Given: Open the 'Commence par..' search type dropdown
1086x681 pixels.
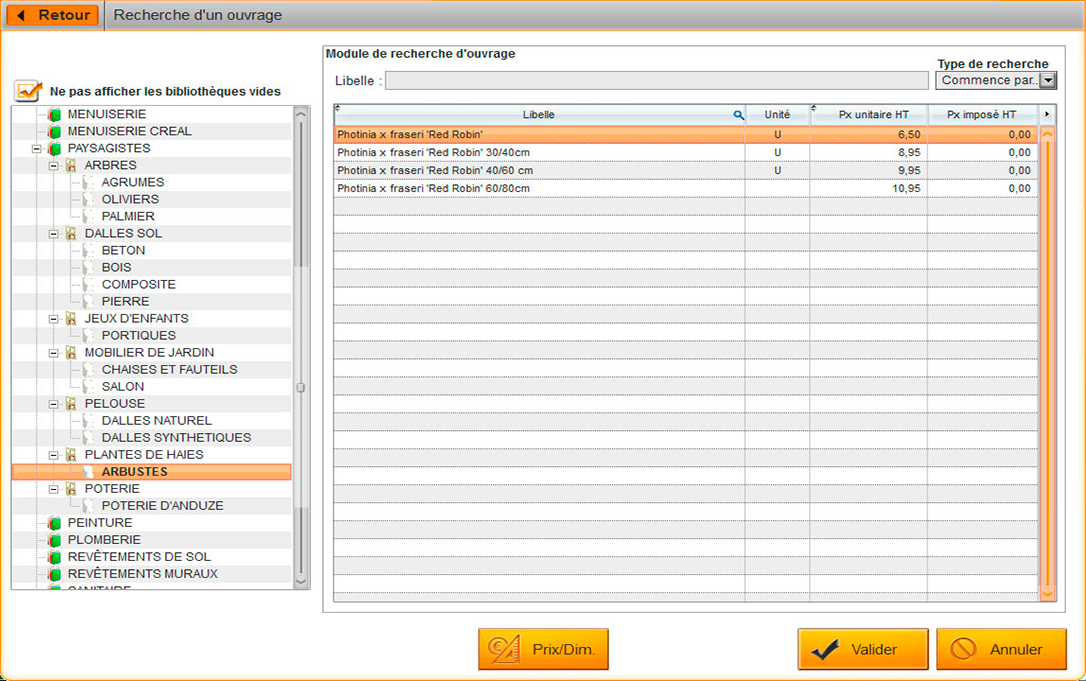Looking at the screenshot, I should pos(1046,80).
